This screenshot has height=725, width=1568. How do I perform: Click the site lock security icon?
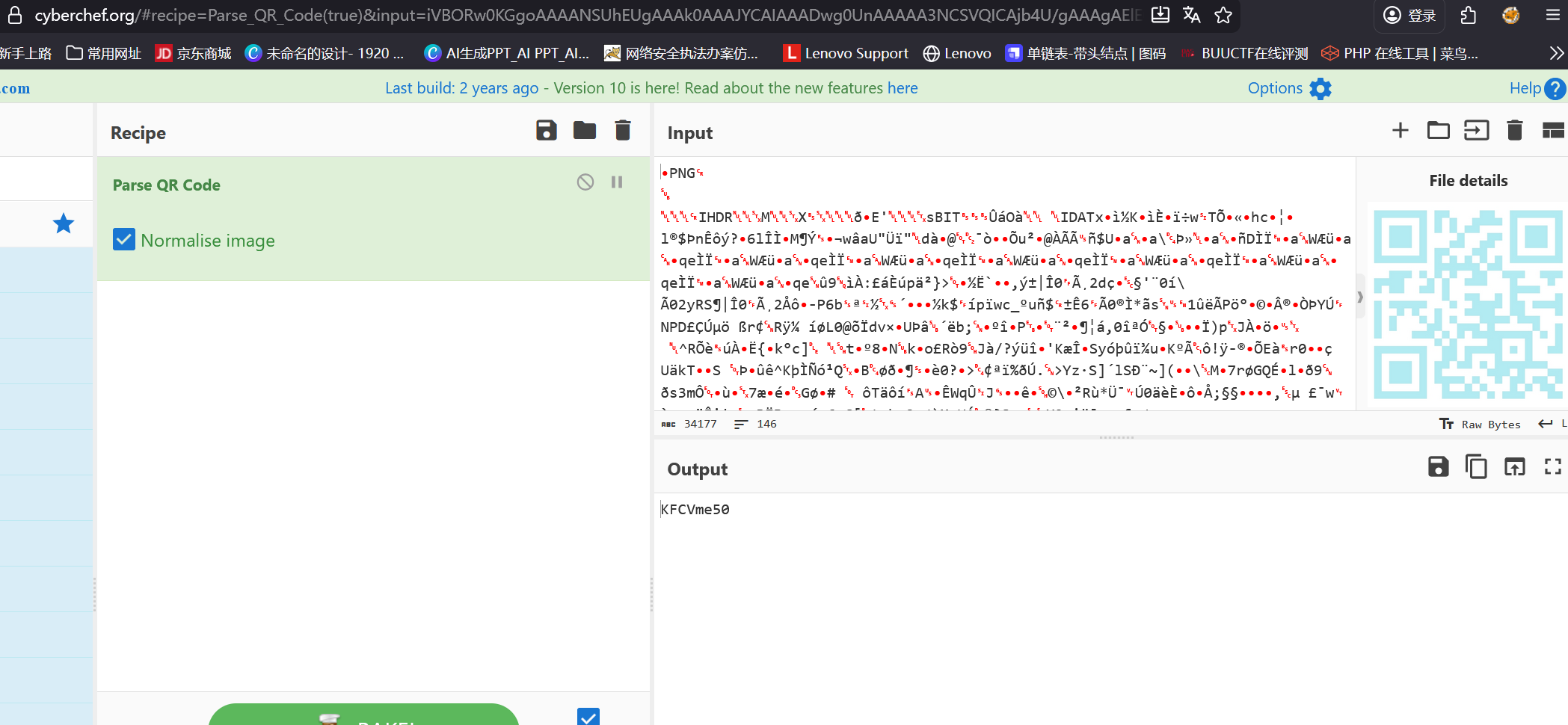(15, 15)
